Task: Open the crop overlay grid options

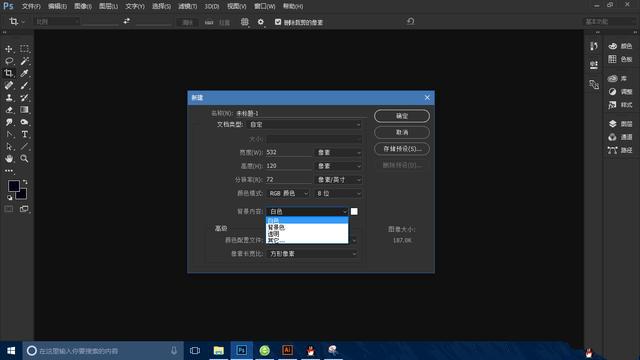Action: (244, 22)
